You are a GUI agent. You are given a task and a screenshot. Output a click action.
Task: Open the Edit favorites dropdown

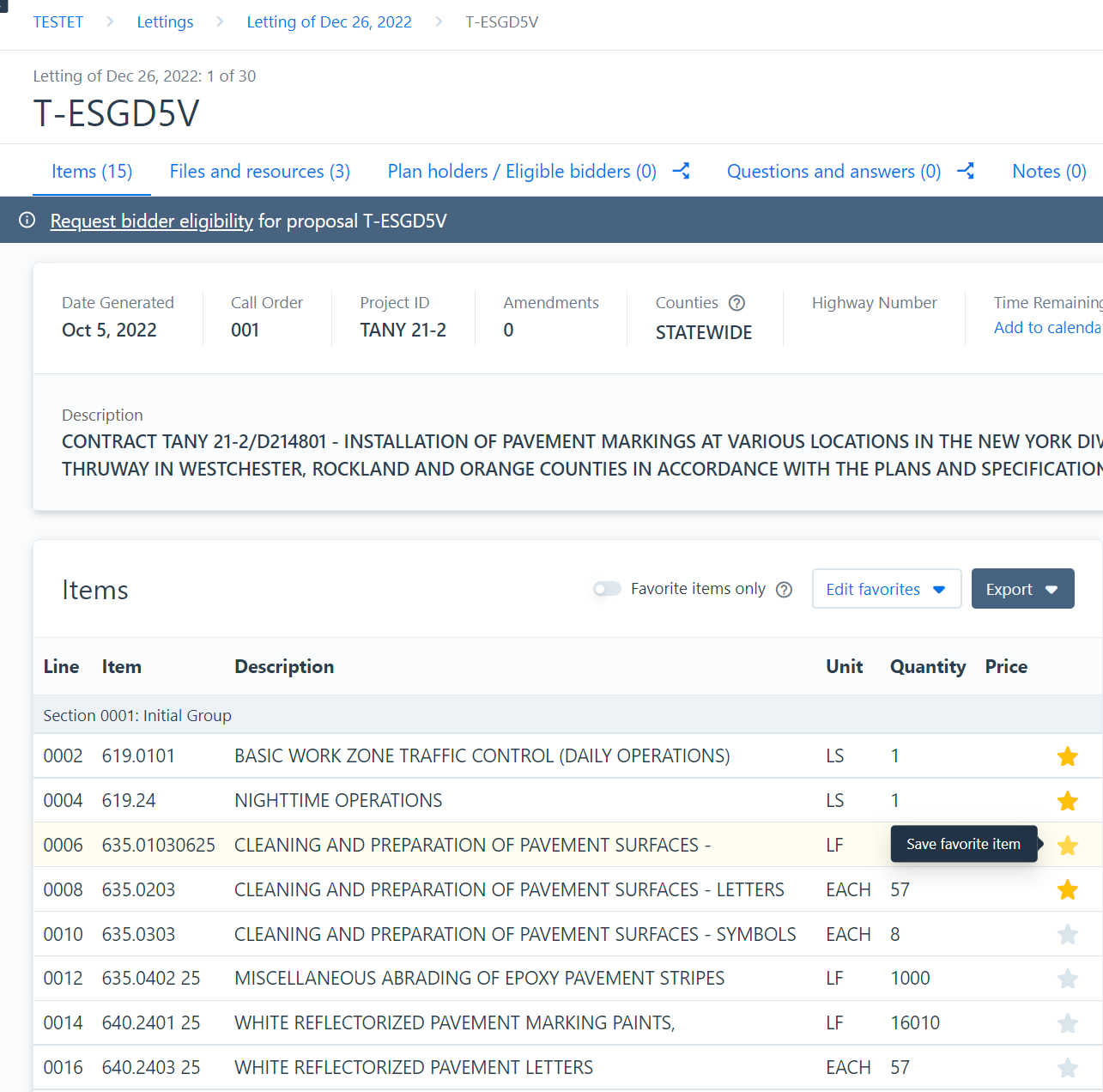pos(886,589)
